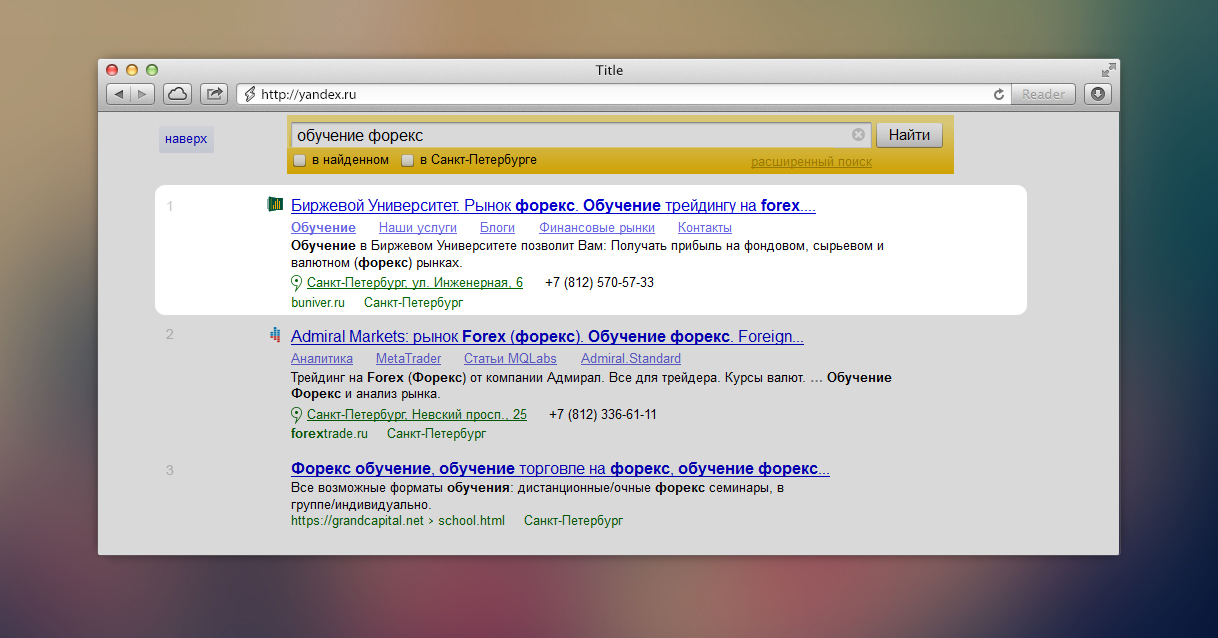Open the 'Наши услуги' sitelink
1218x638 pixels.
pyautogui.click(x=417, y=228)
